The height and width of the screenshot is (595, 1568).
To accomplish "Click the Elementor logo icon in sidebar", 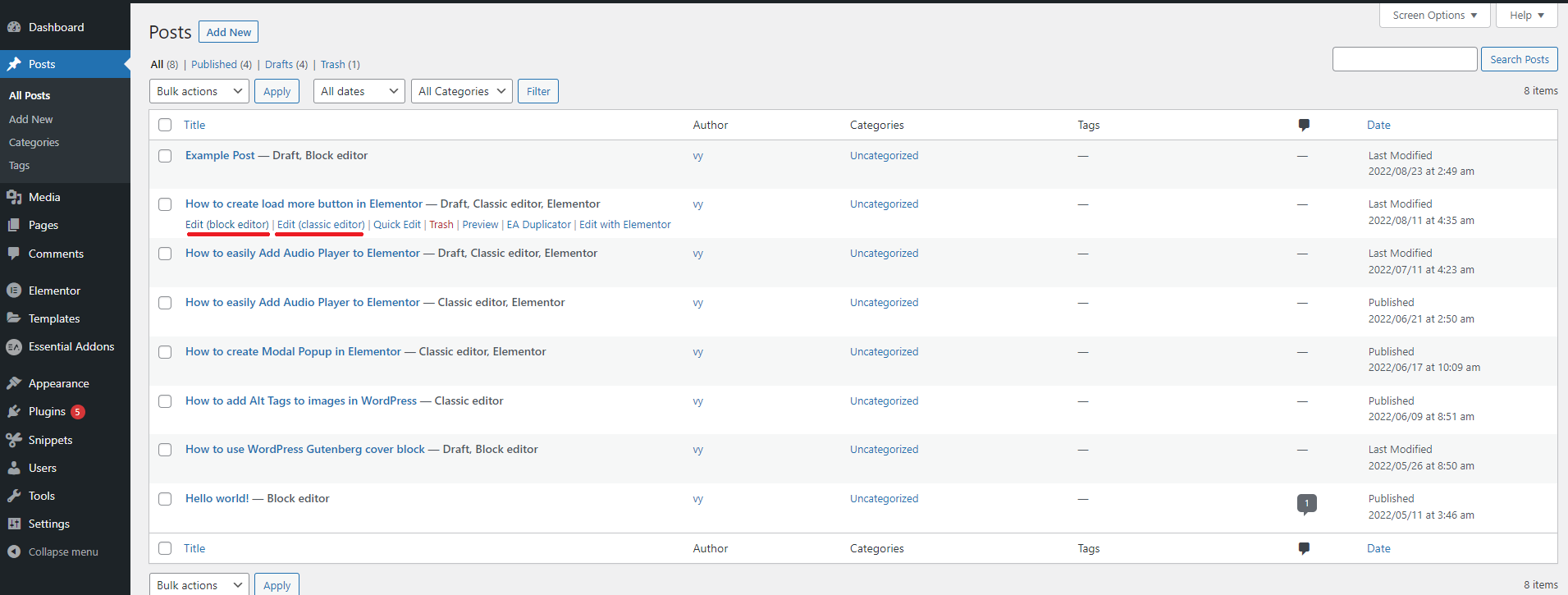I will [x=14, y=291].
